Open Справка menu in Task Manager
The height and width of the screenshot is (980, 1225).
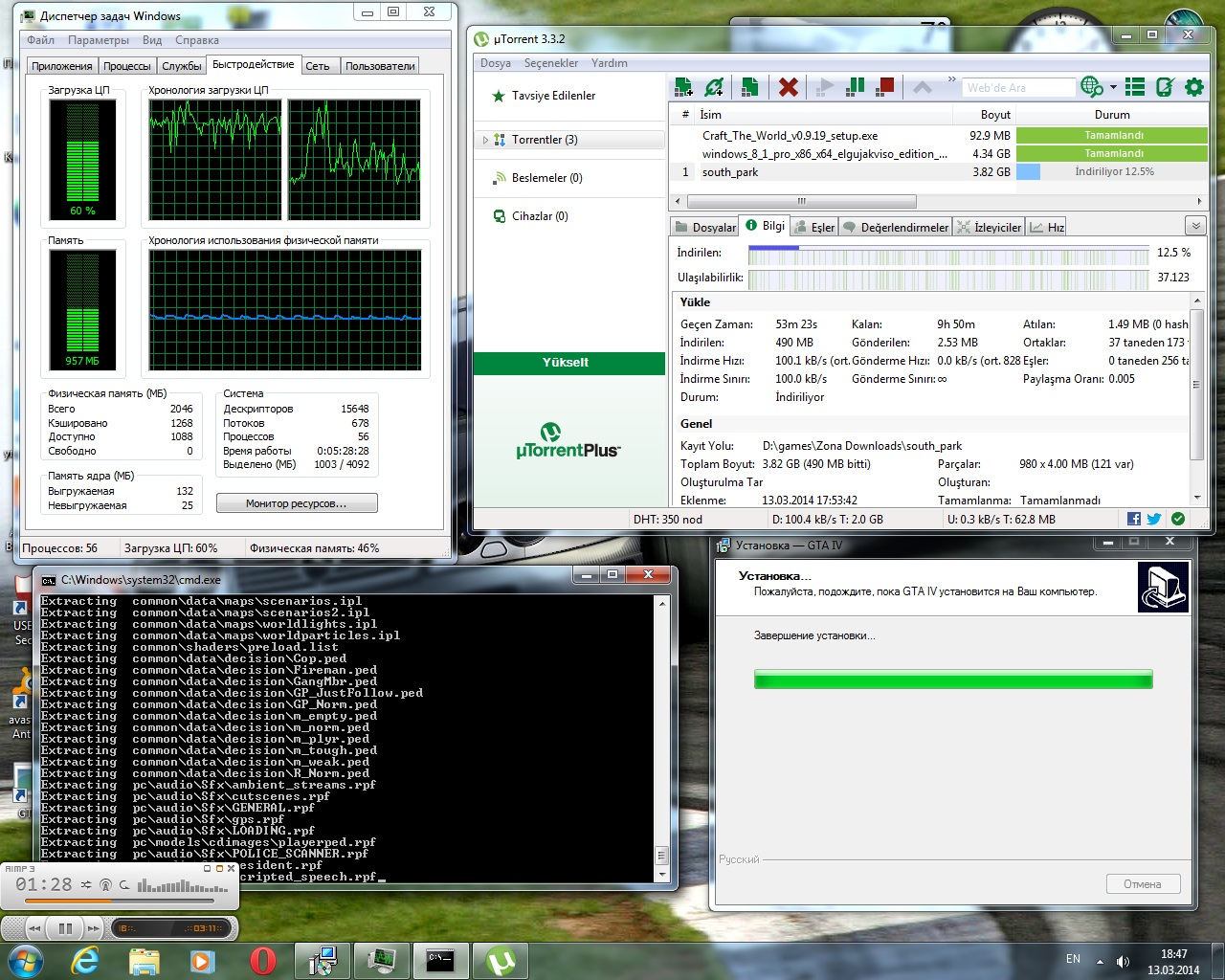[197, 40]
